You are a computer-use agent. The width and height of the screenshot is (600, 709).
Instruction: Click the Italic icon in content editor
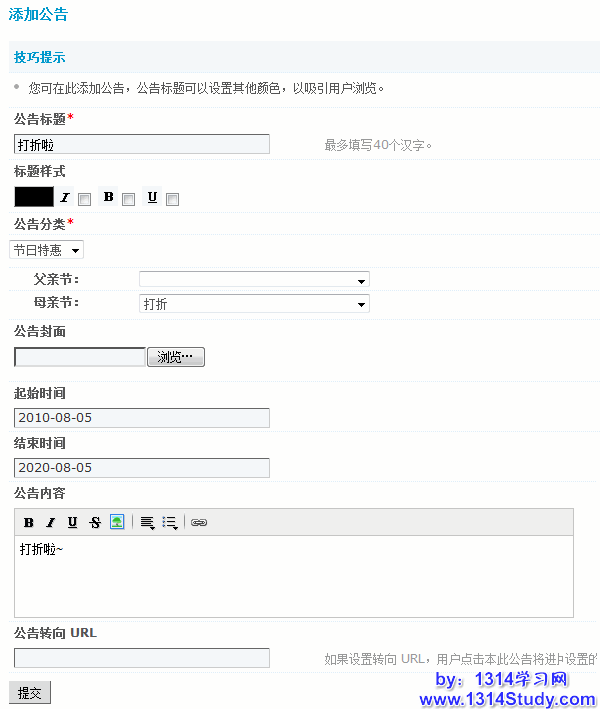[x=50, y=522]
